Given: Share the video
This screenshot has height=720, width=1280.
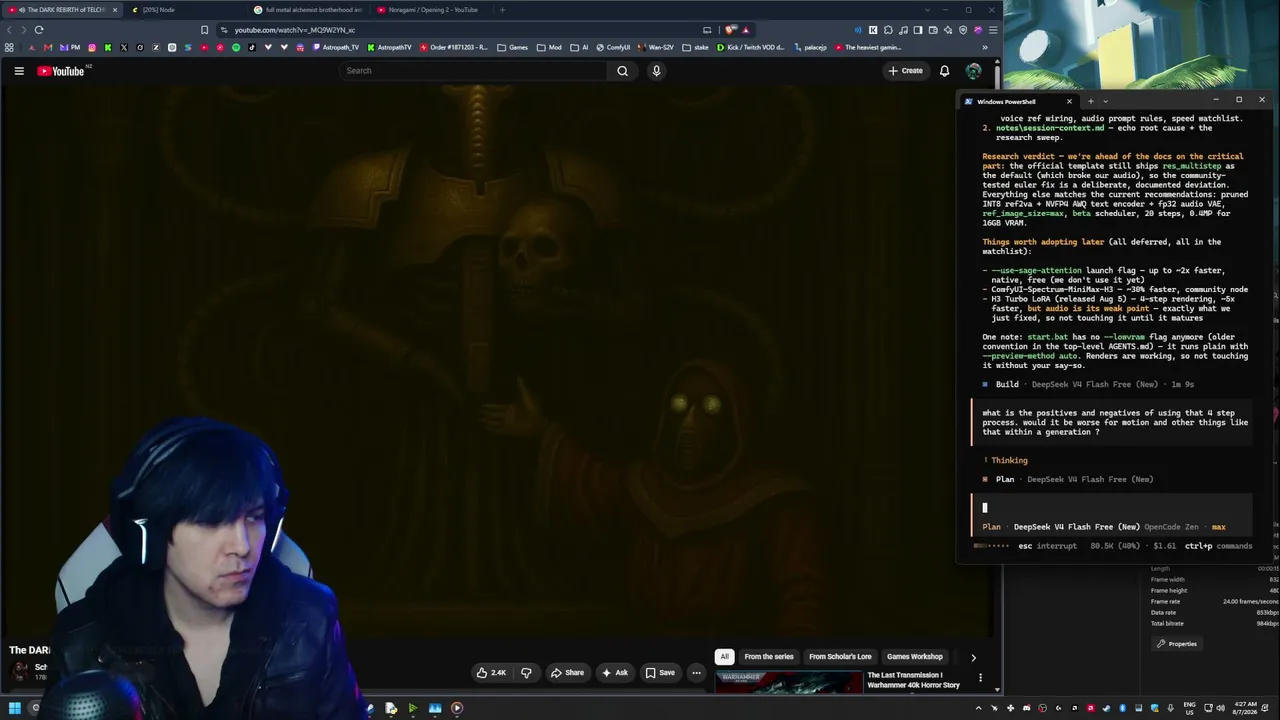Looking at the screenshot, I should tap(567, 673).
